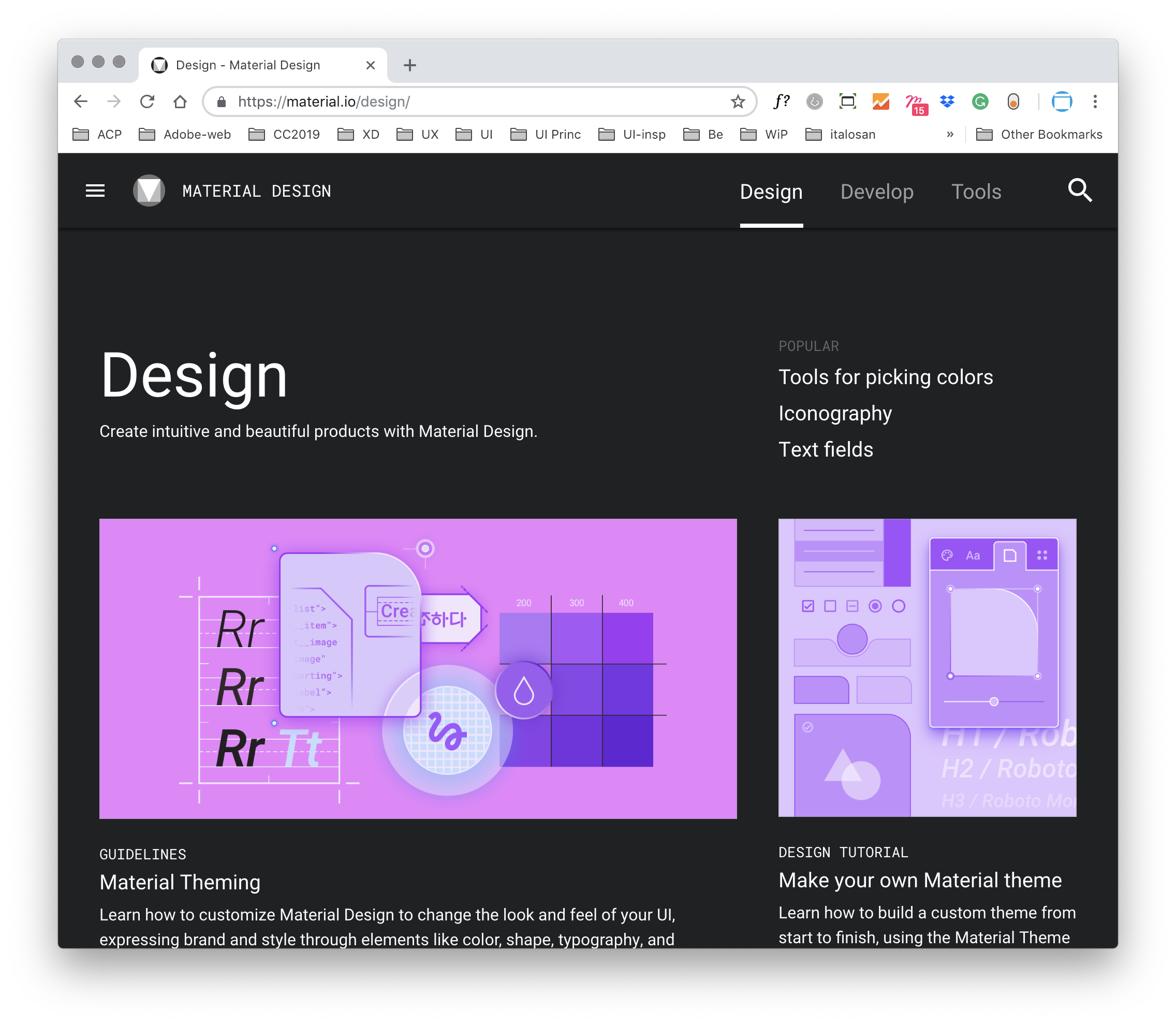Image resolution: width=1176 pixels, height=1025 pixels.
Task: Open Tools for picking colors link
Action: coord(886,377)
